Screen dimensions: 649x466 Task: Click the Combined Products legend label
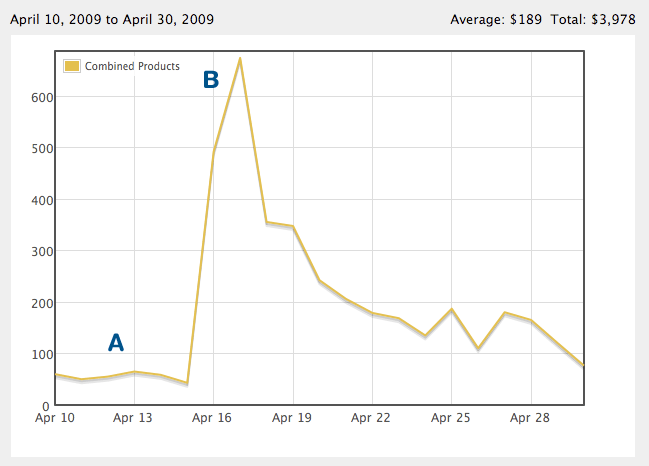(x=132, y=66)
